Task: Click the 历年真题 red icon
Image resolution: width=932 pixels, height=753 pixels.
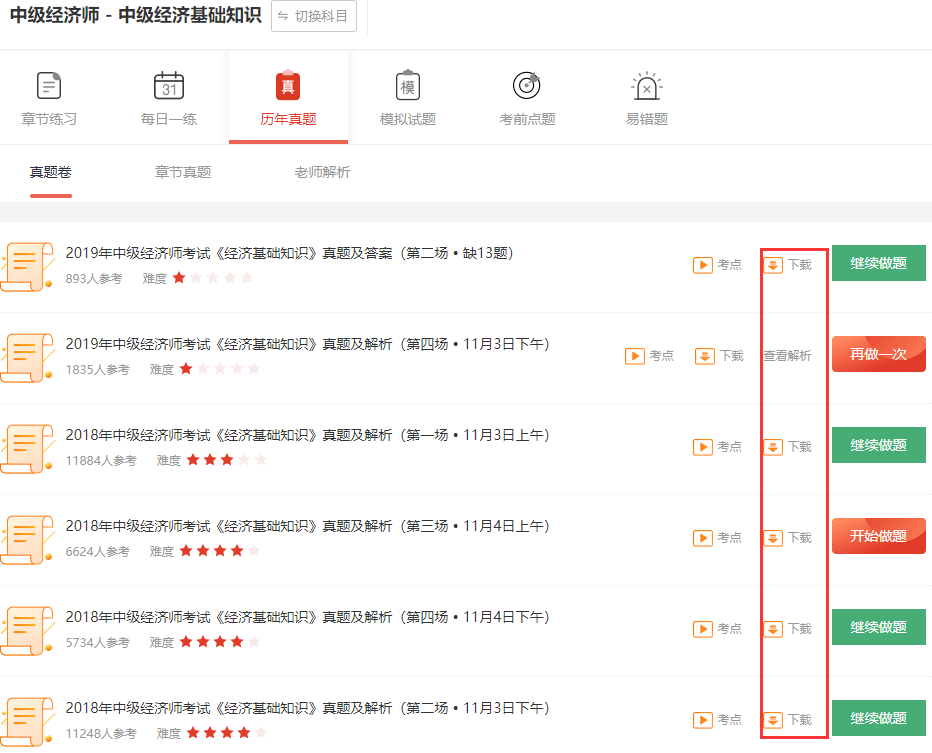Action: click(288, 86)
